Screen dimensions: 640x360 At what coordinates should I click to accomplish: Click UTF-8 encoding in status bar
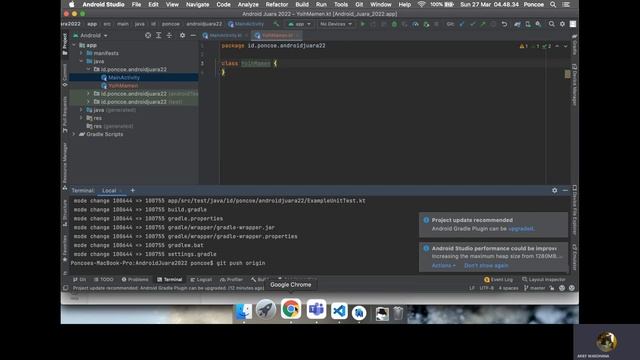coord(487,288)
